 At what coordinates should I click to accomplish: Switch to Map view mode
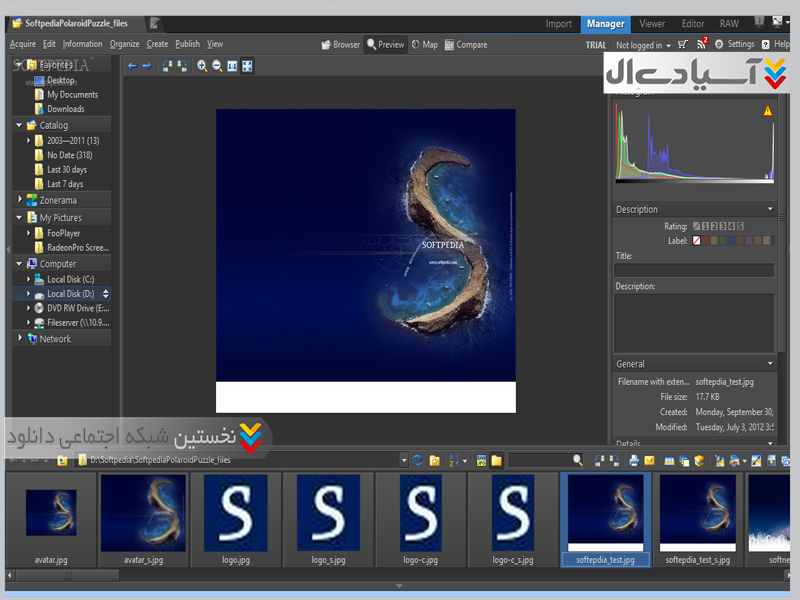pyautogui.click(x=424, y=44)
